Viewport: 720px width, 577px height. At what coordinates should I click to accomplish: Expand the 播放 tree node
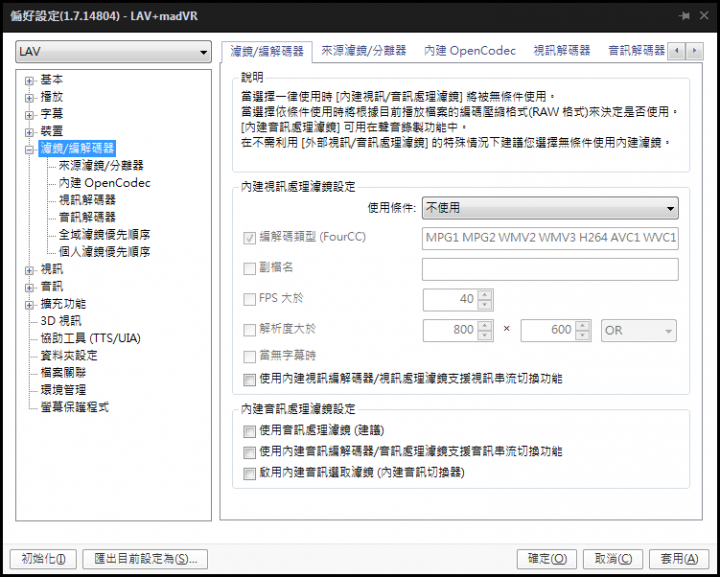[29, 98]
